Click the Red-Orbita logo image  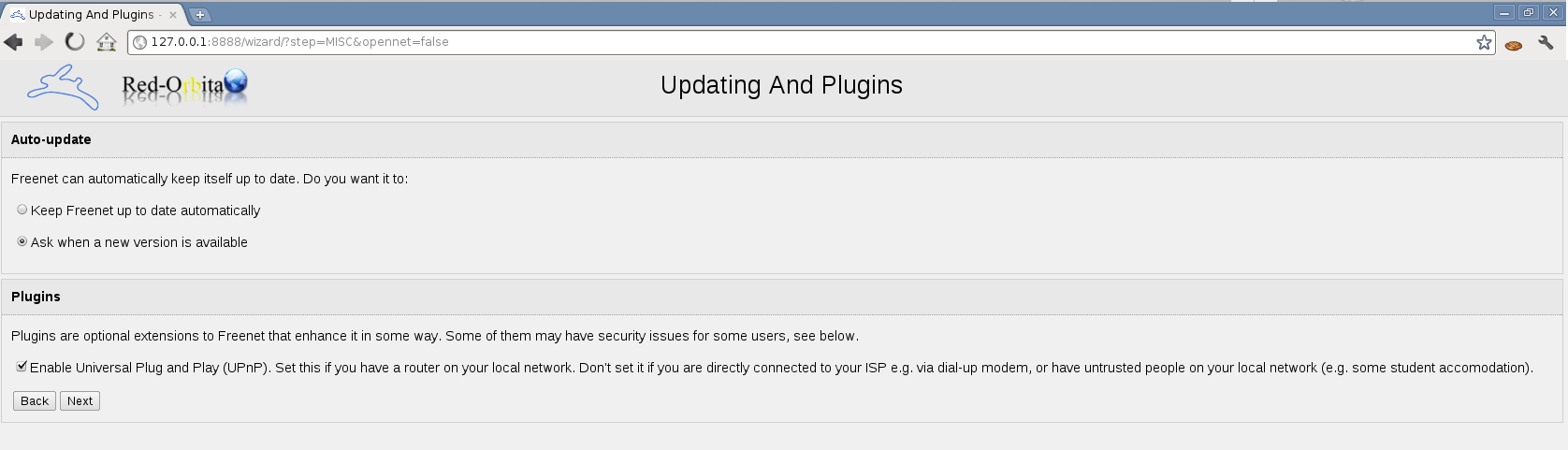(x=185, y=87)
